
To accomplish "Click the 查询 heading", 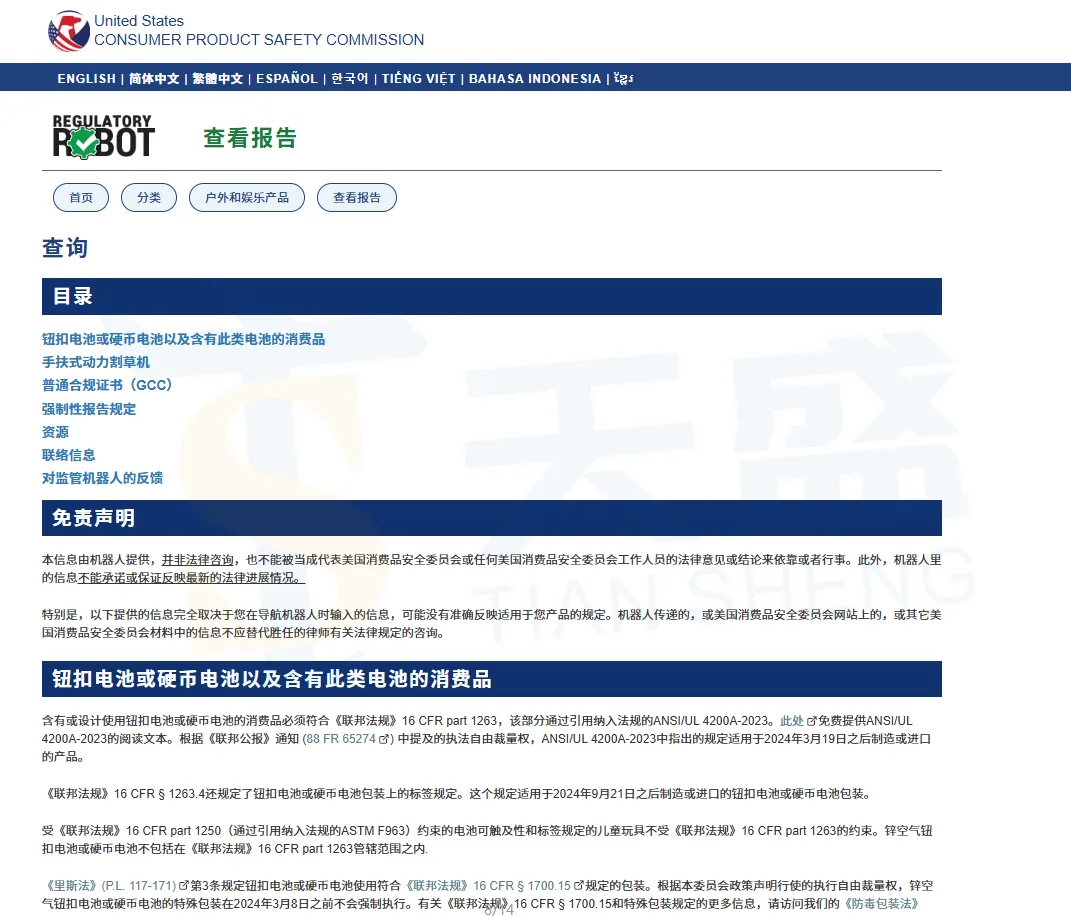I will 65,247.
